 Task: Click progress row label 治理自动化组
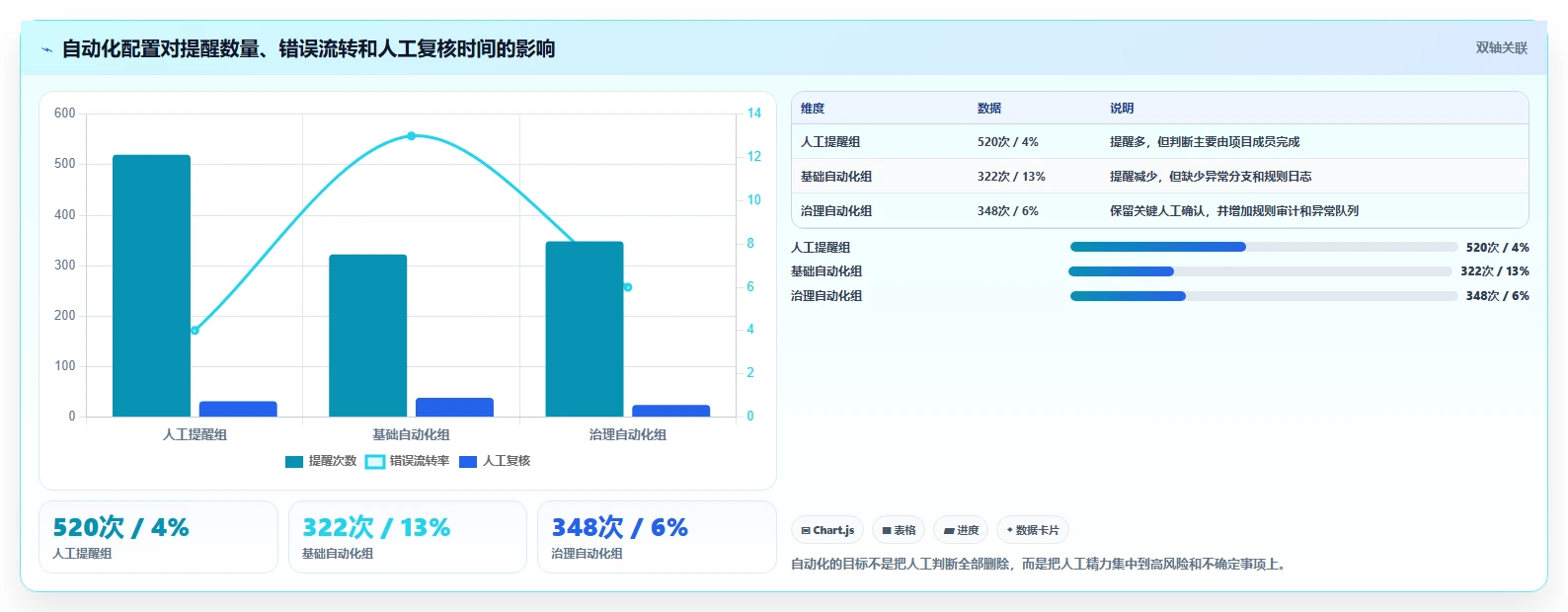pos(826,296)
